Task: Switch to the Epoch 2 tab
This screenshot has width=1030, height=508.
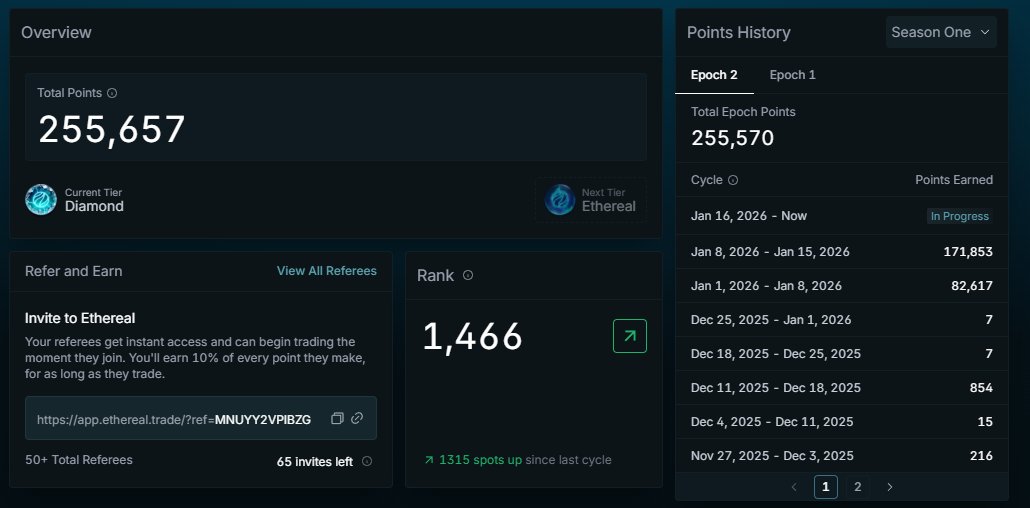Action: tap(714, 75)
